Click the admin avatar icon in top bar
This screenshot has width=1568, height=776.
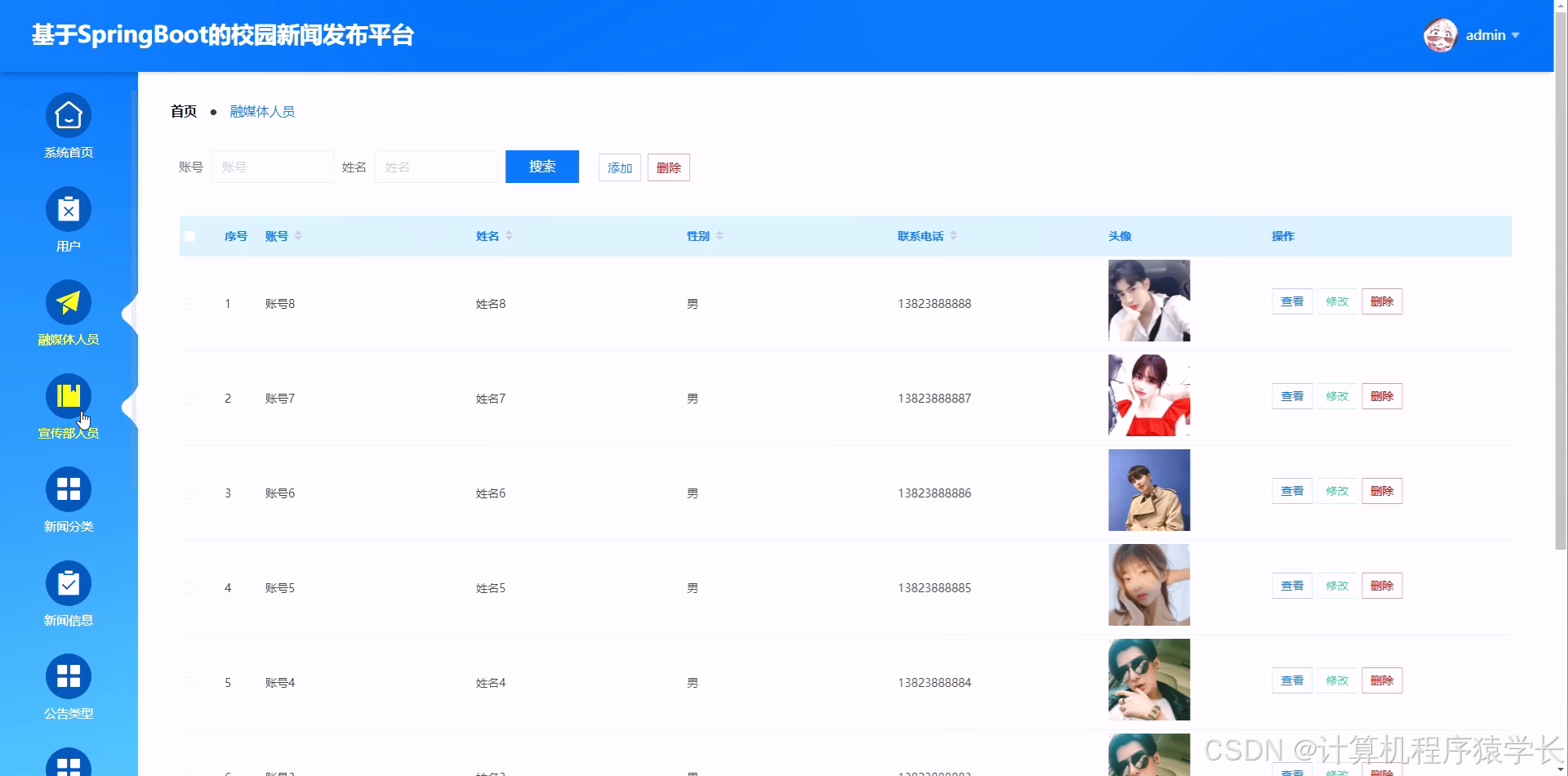pos(1441,34)
